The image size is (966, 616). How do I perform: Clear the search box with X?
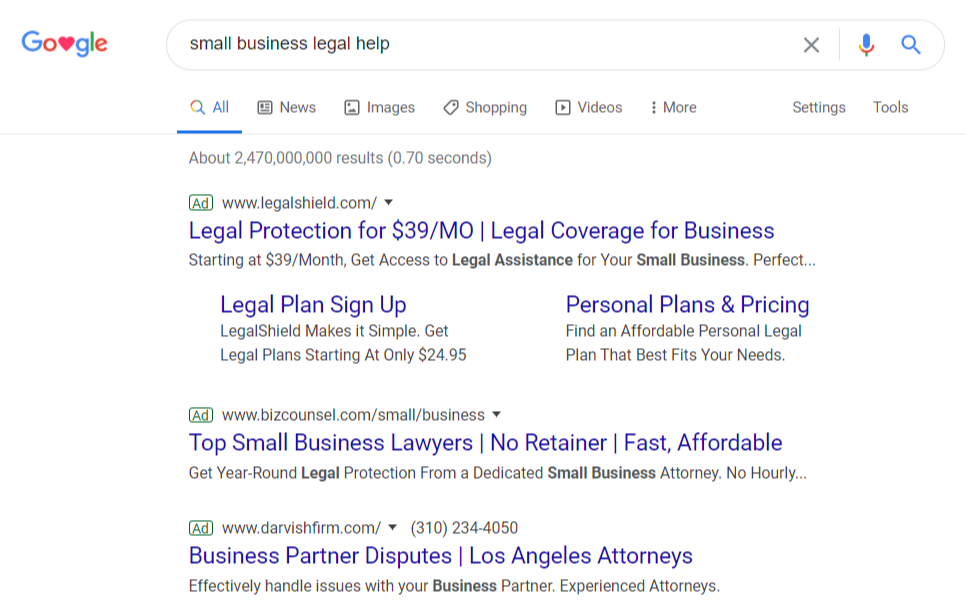click(x=811, y=45)
